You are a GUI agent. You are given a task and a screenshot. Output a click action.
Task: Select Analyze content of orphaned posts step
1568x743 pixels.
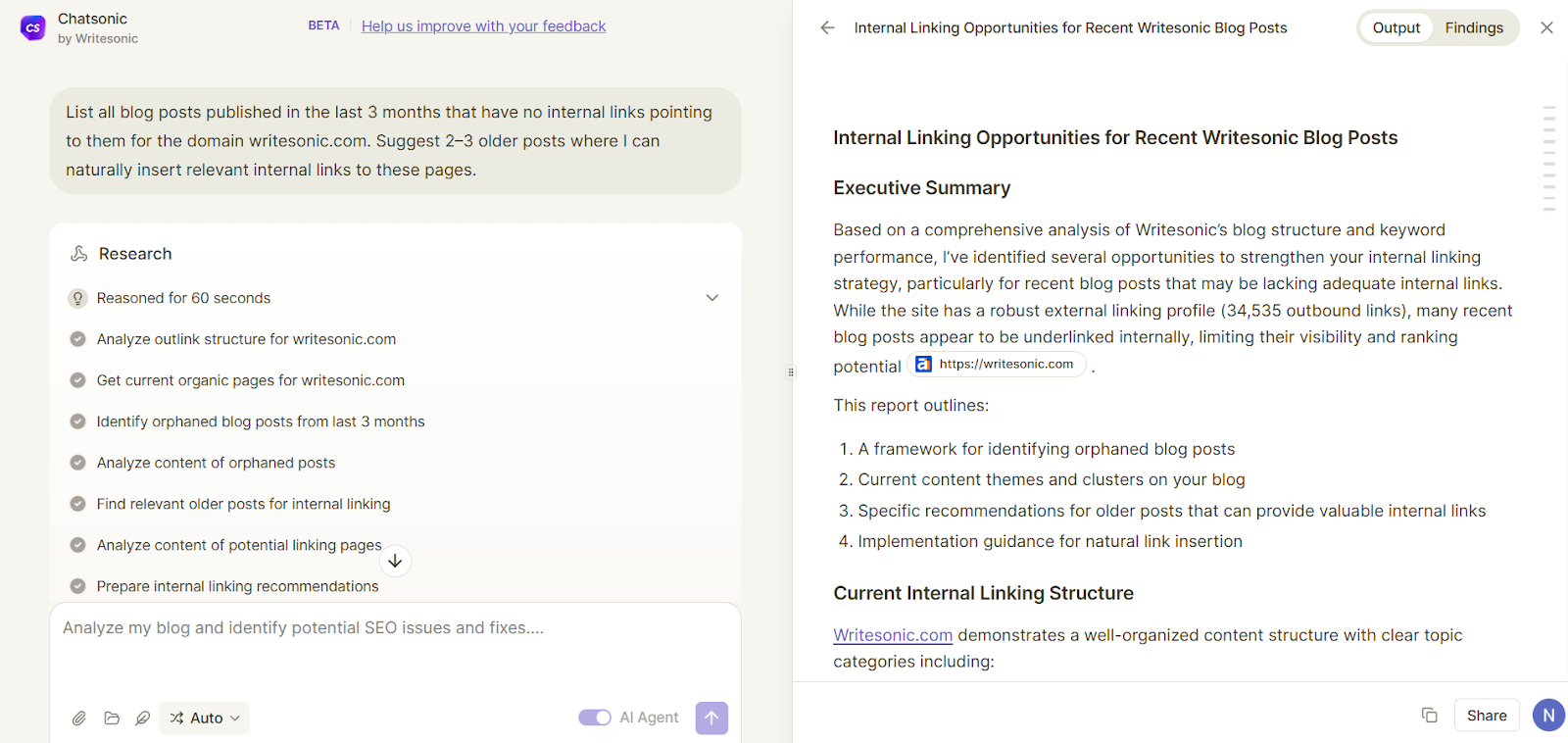(x=216, y=463)
